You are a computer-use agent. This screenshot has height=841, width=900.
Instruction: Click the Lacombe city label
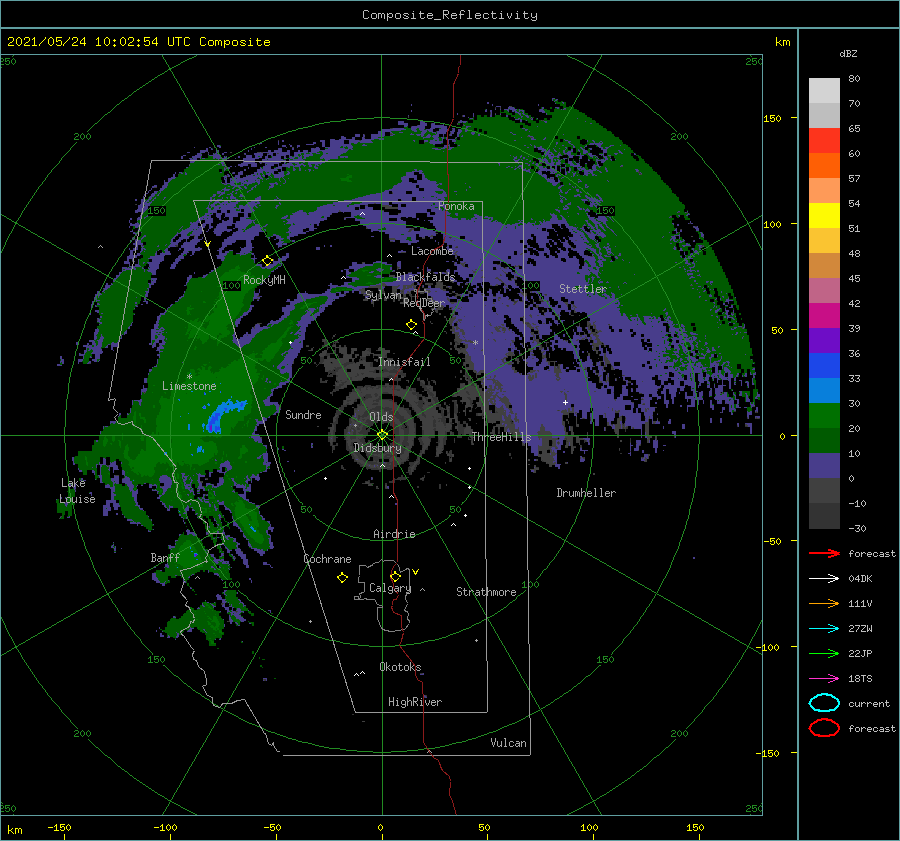(x=432, y=251)
